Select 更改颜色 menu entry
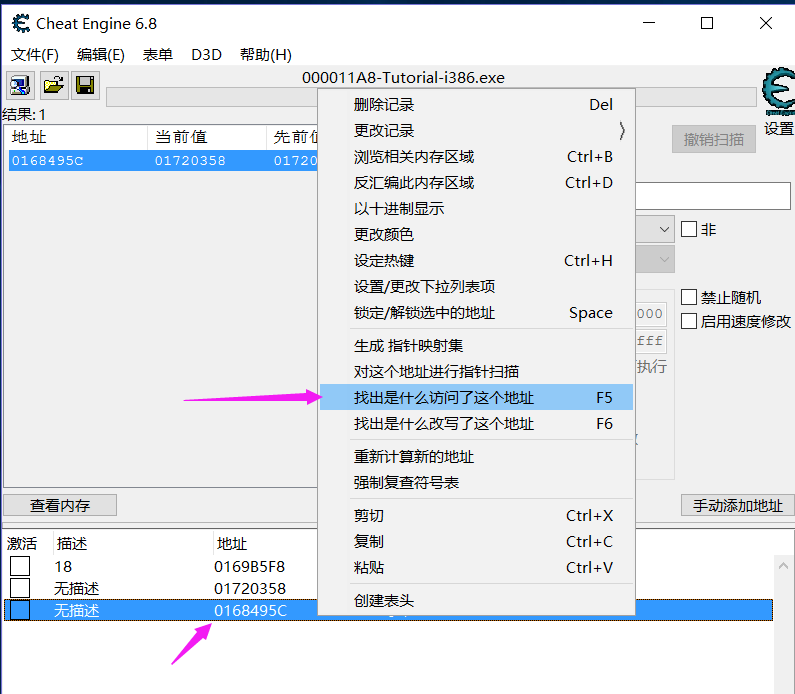 pos(477,234)
